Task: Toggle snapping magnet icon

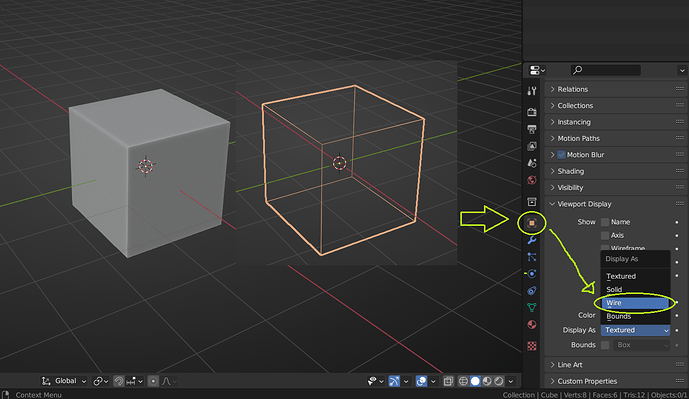Action: (x=119, y=381)
